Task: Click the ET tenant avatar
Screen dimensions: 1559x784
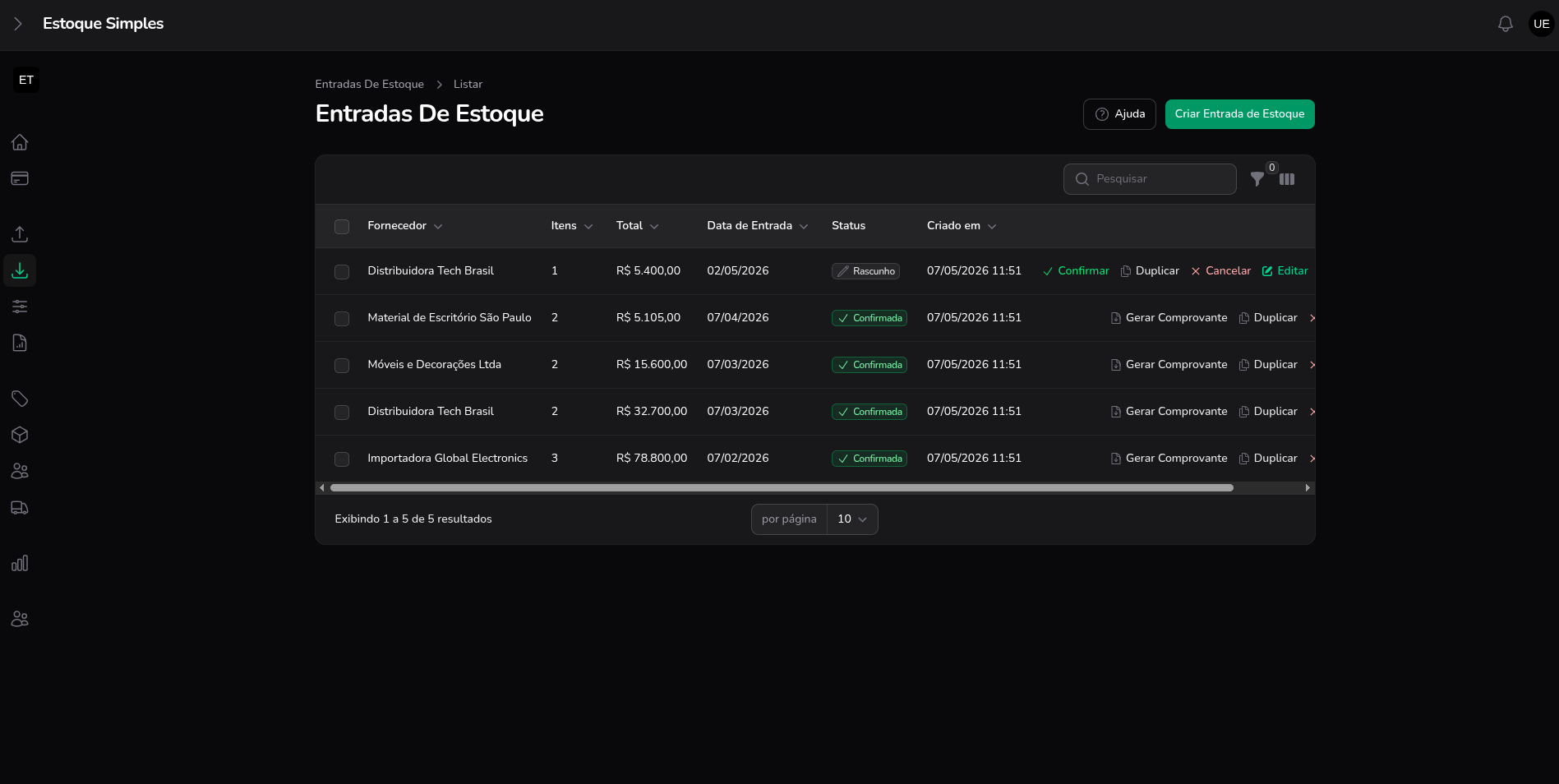Action: pyautogui.click(x=26, y=80)
